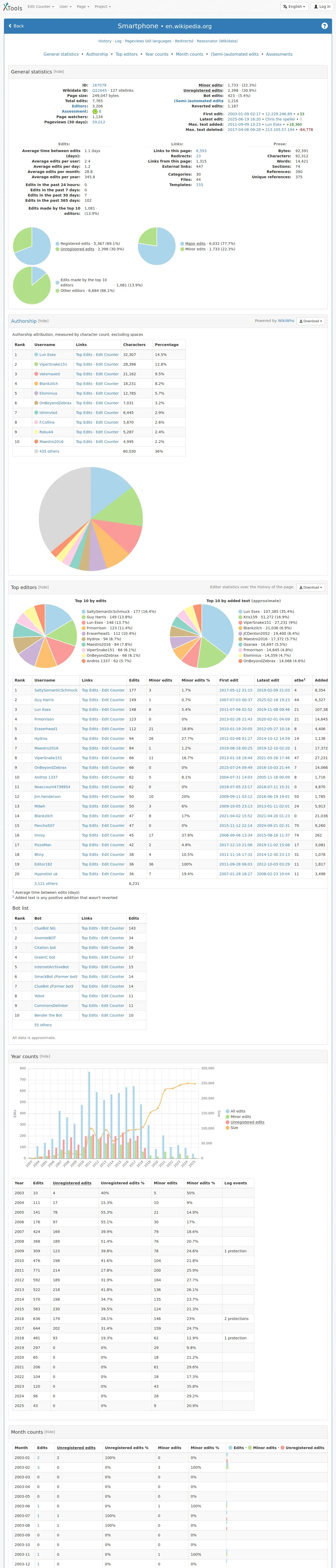Open the en.wikipedia.org project link in header
The height and width of the screenshot is (1568, 336).
pyautogui.click(x=188, y=26)
